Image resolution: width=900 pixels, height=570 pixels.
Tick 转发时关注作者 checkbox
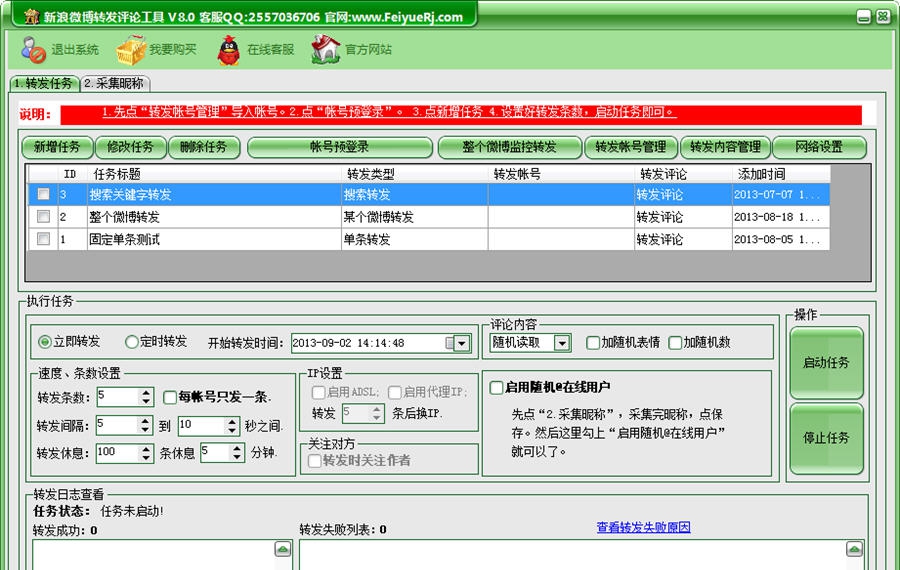coord(315,461)
